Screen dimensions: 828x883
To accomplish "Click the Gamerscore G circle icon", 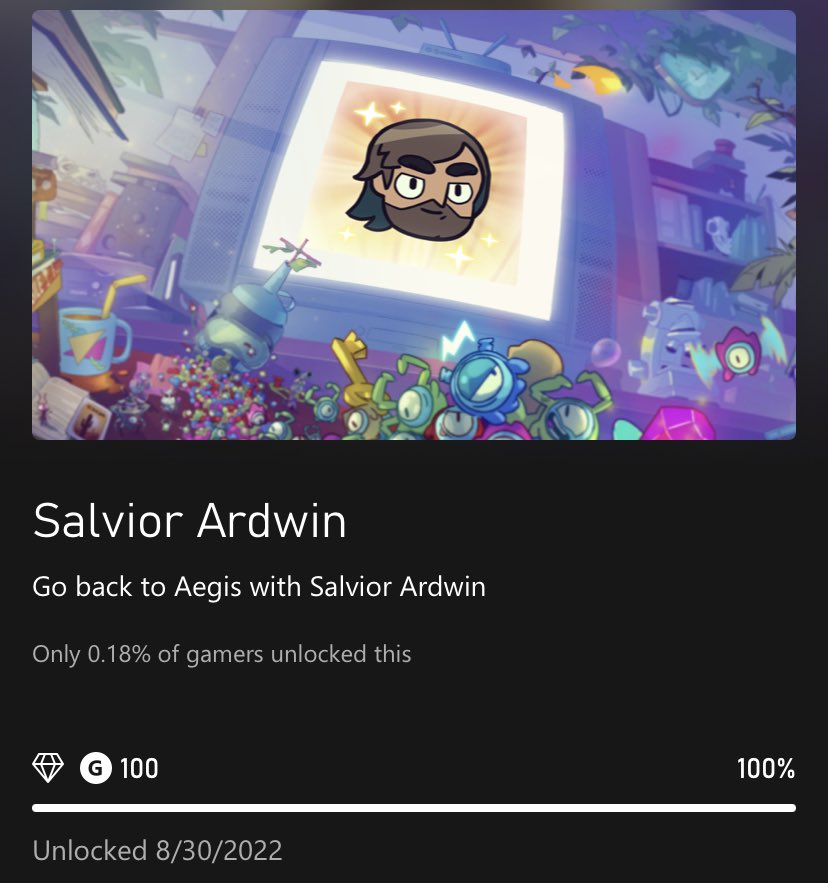I will pyautogui.click(x=96, y=768).
